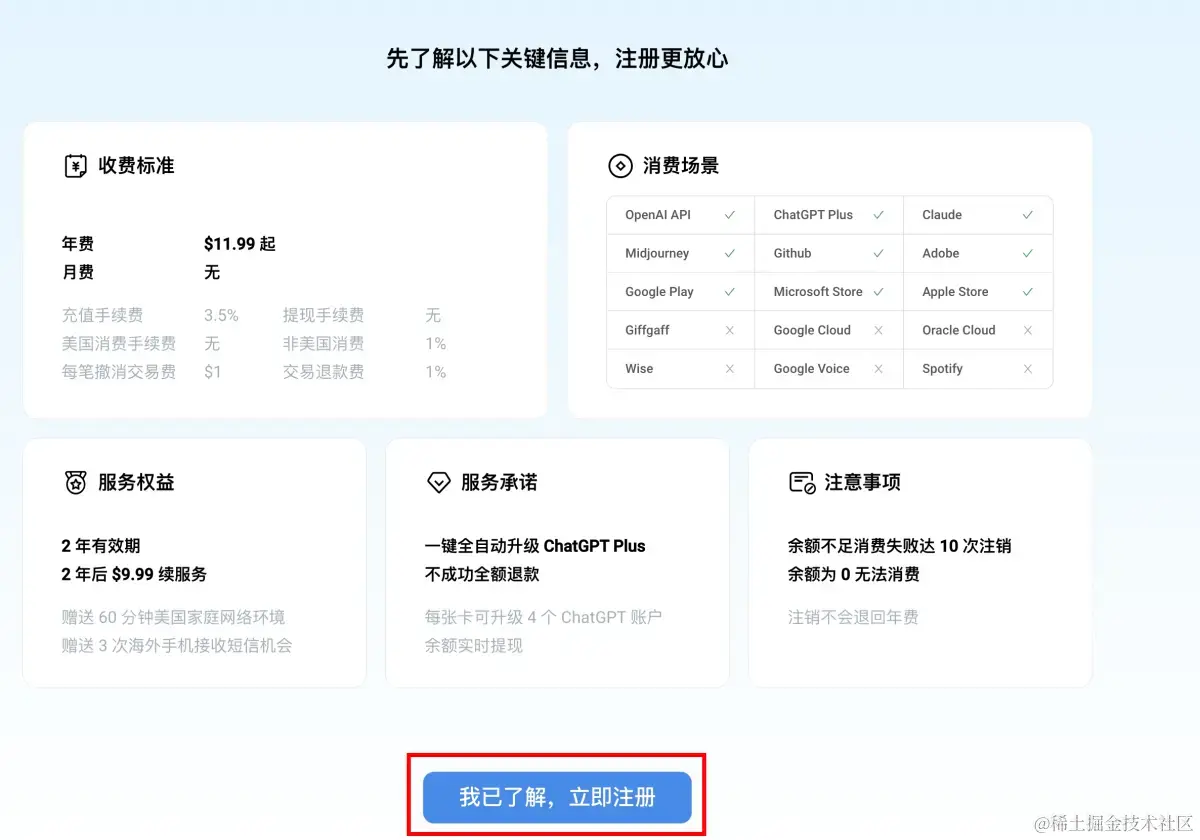
Task: Click the Google Voice cell text
Action: tap(811, 369)
